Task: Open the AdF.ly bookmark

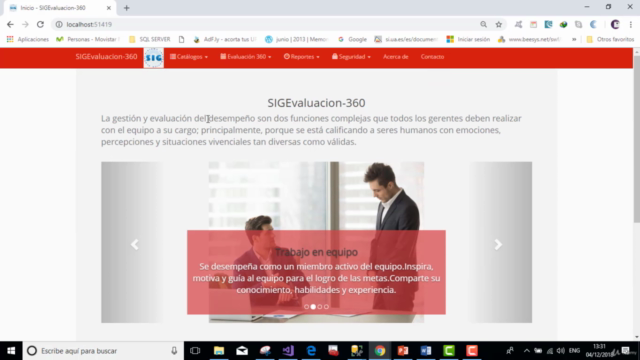Action: click(225, 39)
